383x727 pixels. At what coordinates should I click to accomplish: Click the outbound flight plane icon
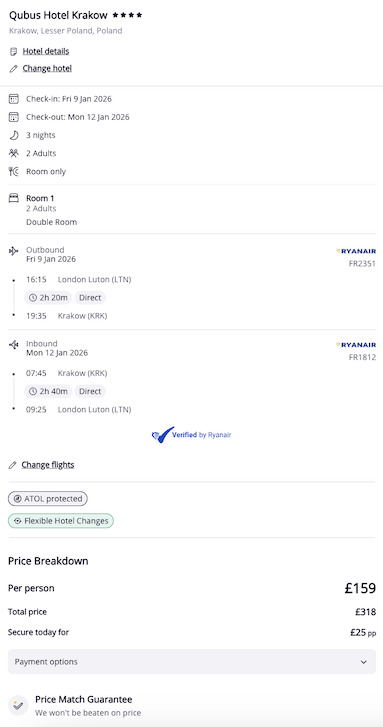(x=14, y=251)
